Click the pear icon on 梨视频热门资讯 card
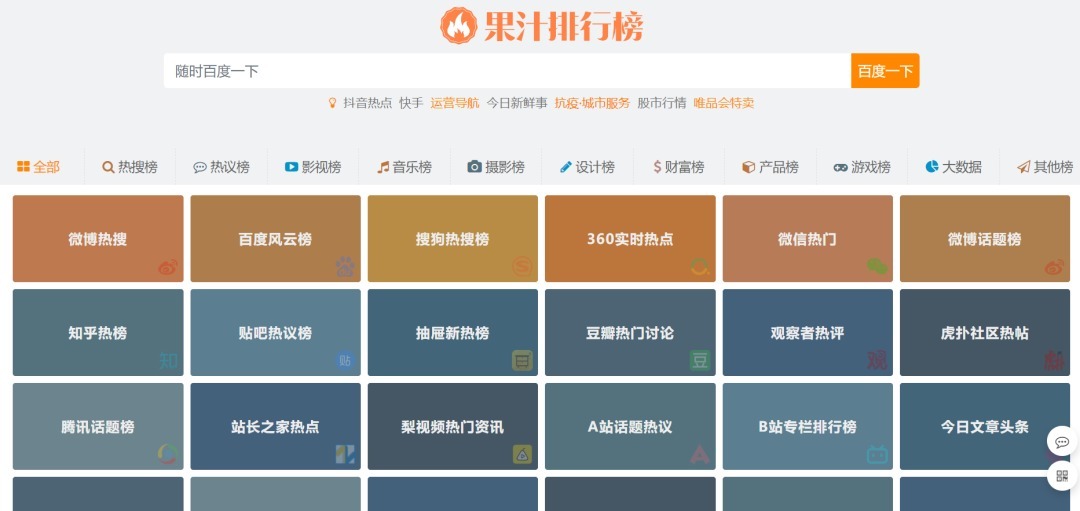The image size is (1080, 511). [522, 455]
